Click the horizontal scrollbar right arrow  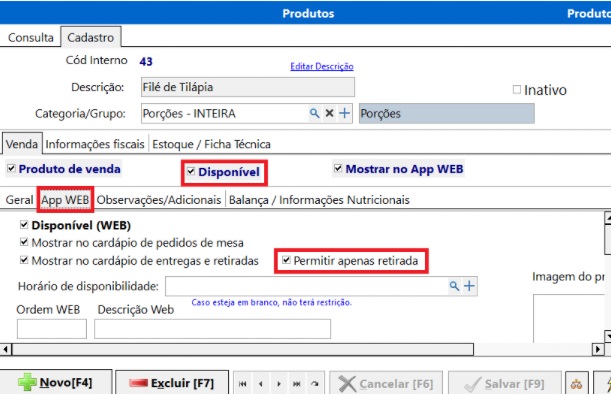click(x=597, y=349)
